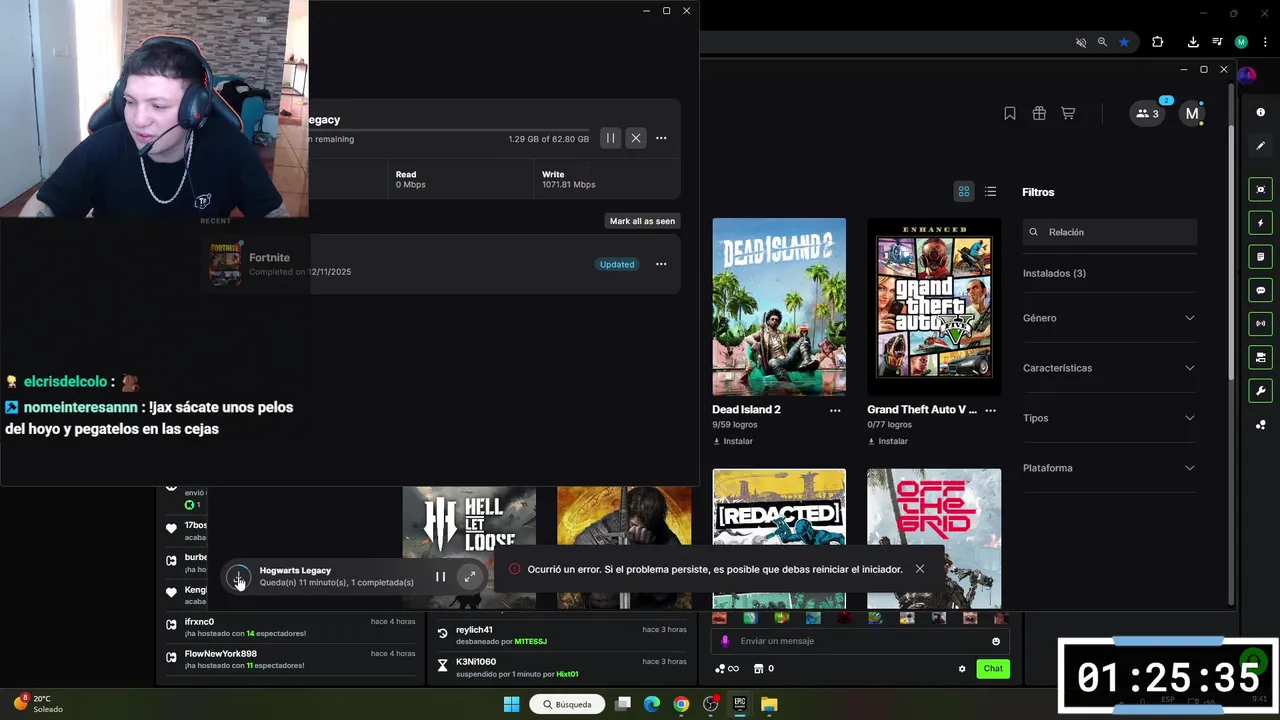Click user reylich41 in mod log

[x=474, y=630]
